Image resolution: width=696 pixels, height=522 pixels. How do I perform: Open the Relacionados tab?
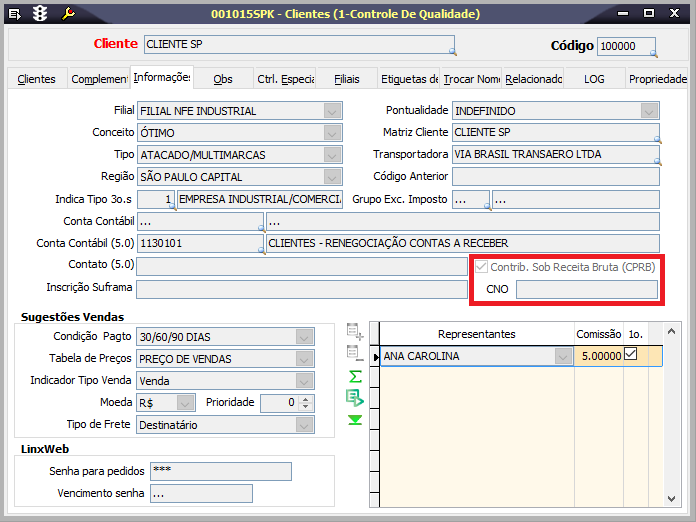click(533, 79)
